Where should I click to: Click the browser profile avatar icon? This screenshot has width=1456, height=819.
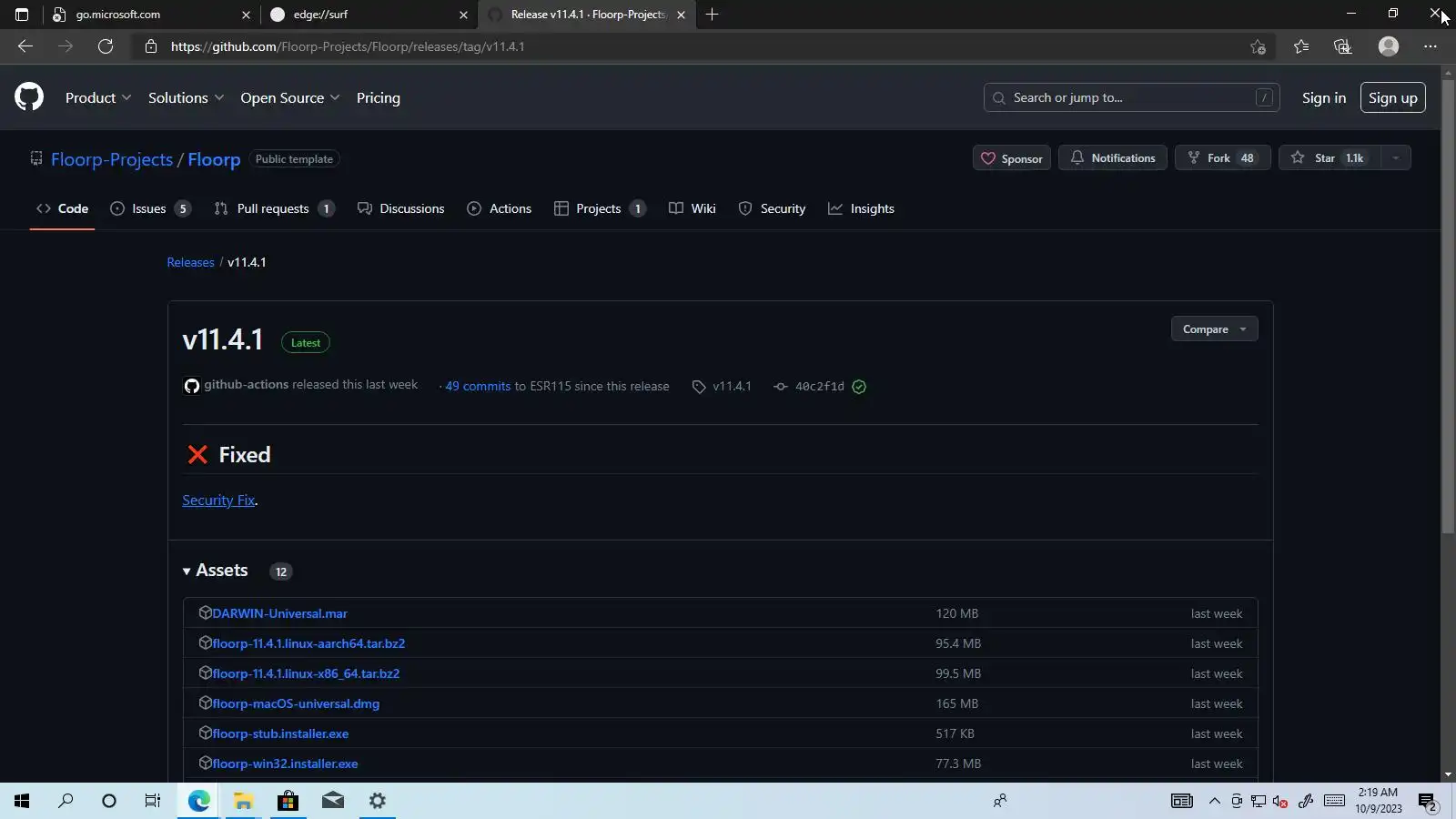point(1388,46)
